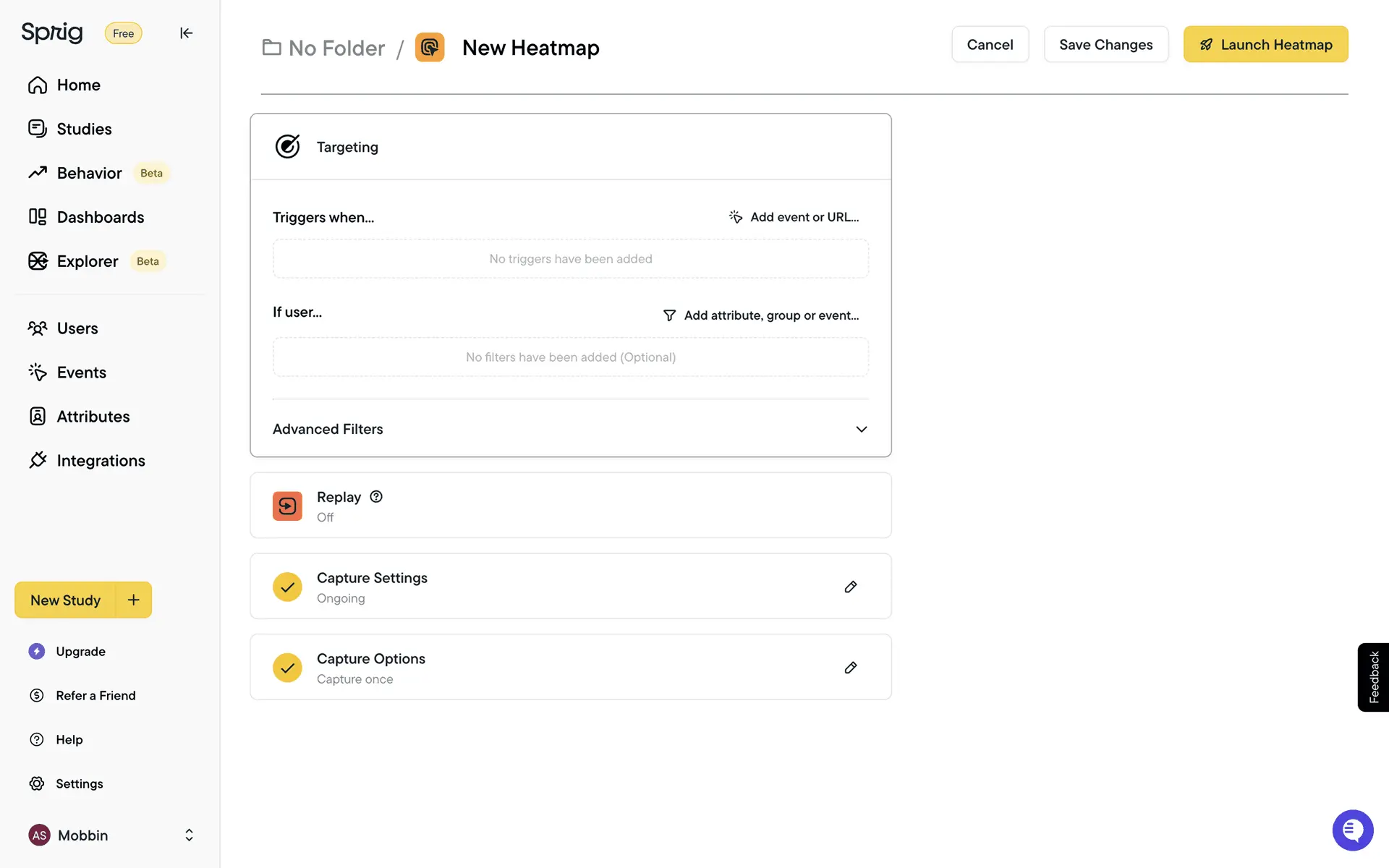Click the Launch Heatmap button
This screenshot has width=1389, height=868.
(1265, 44)
